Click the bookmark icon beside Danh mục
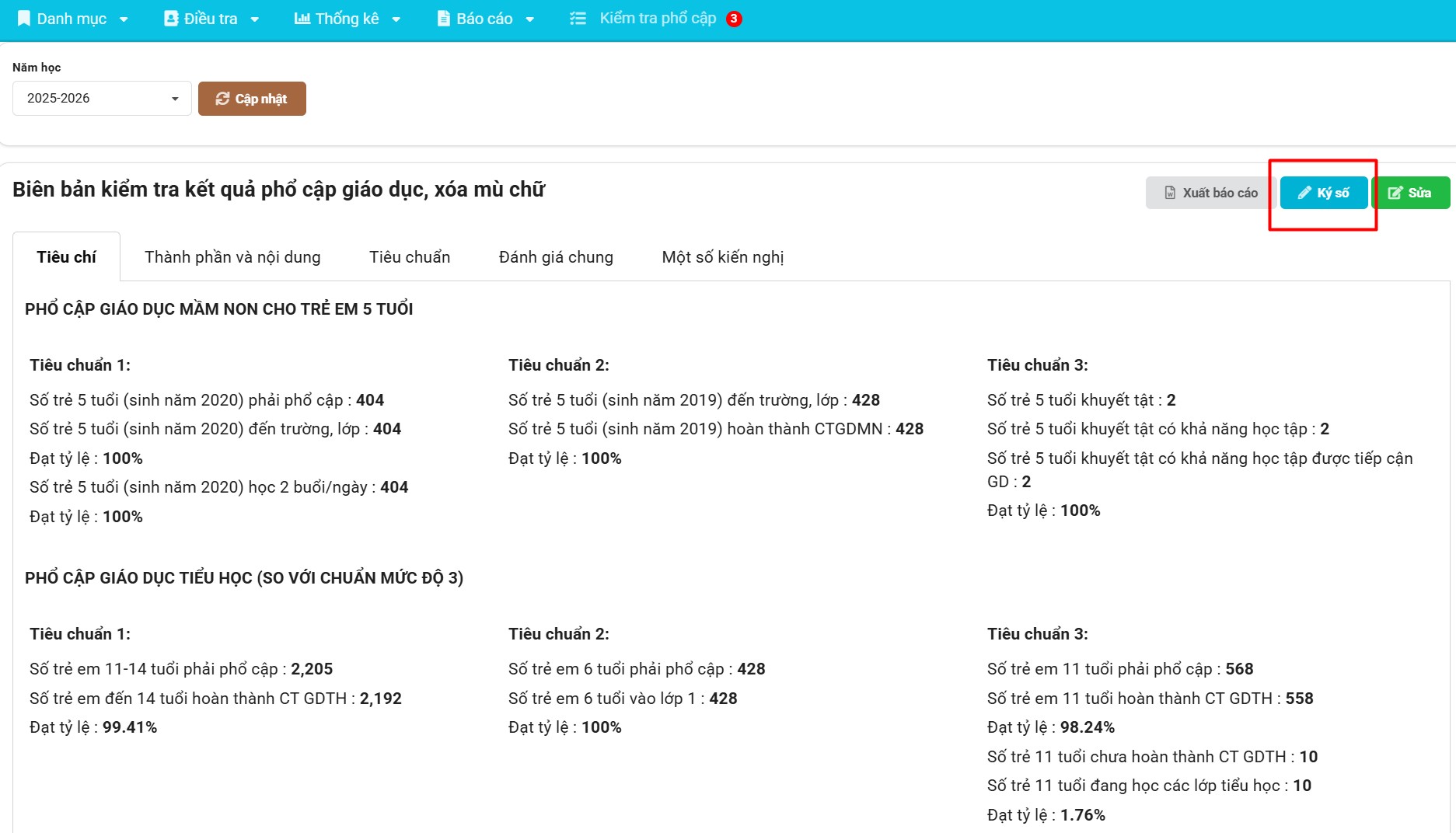Screen dimensions: 1456x833 click(23, 19)
